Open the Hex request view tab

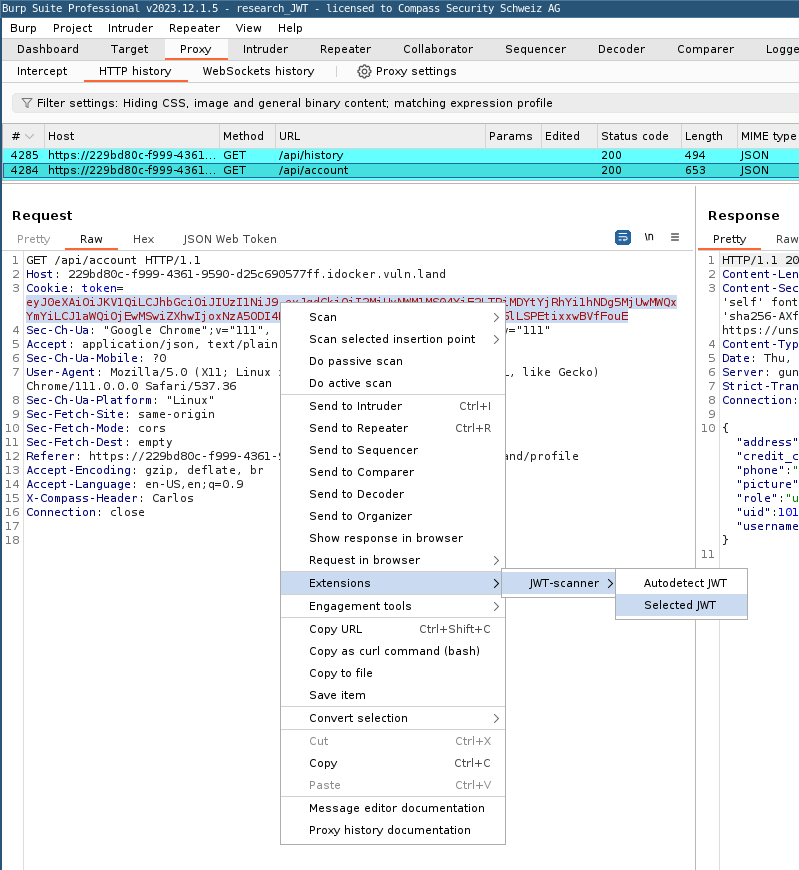(x=144, y=239)
